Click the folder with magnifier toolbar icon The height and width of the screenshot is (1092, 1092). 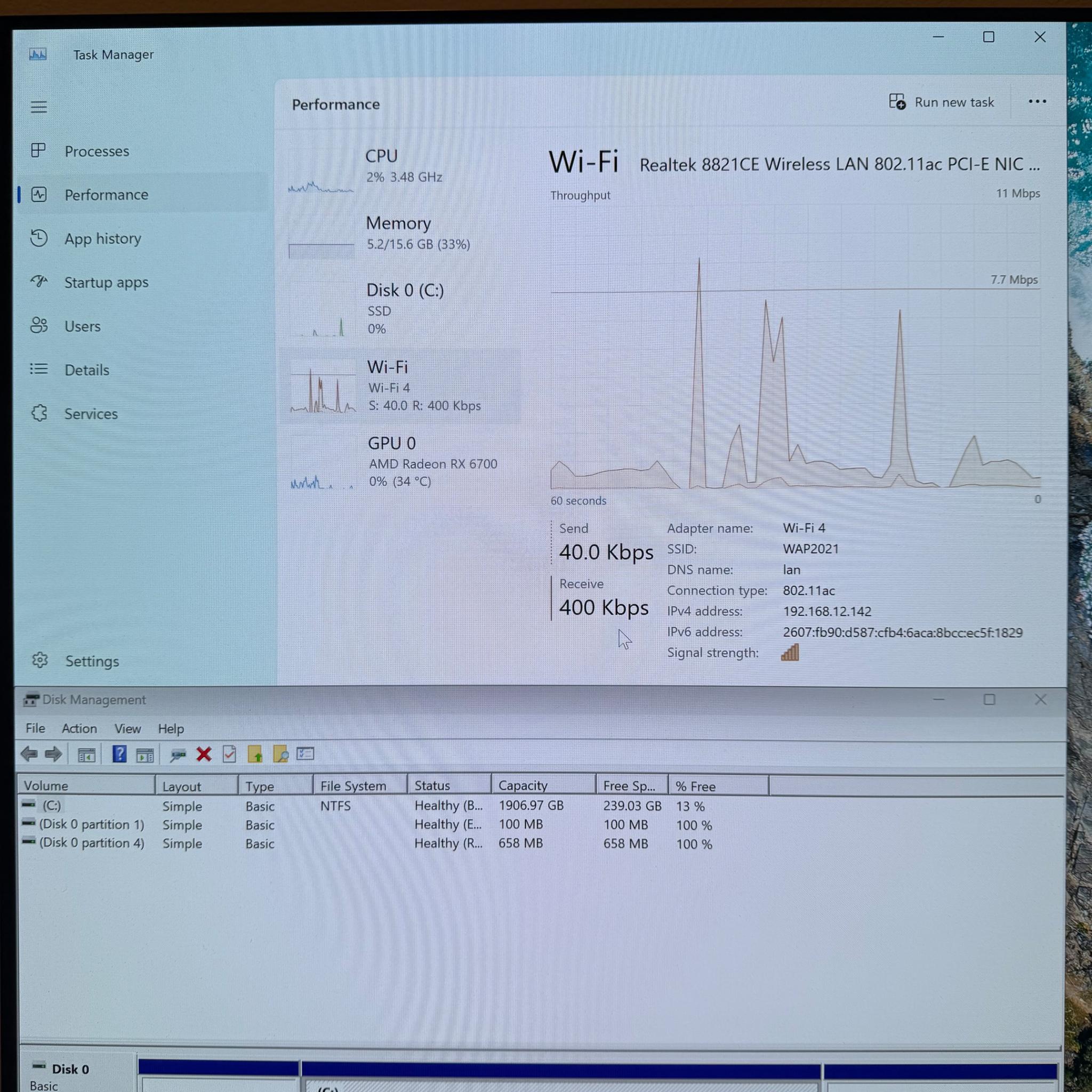[x=281, y=754]
